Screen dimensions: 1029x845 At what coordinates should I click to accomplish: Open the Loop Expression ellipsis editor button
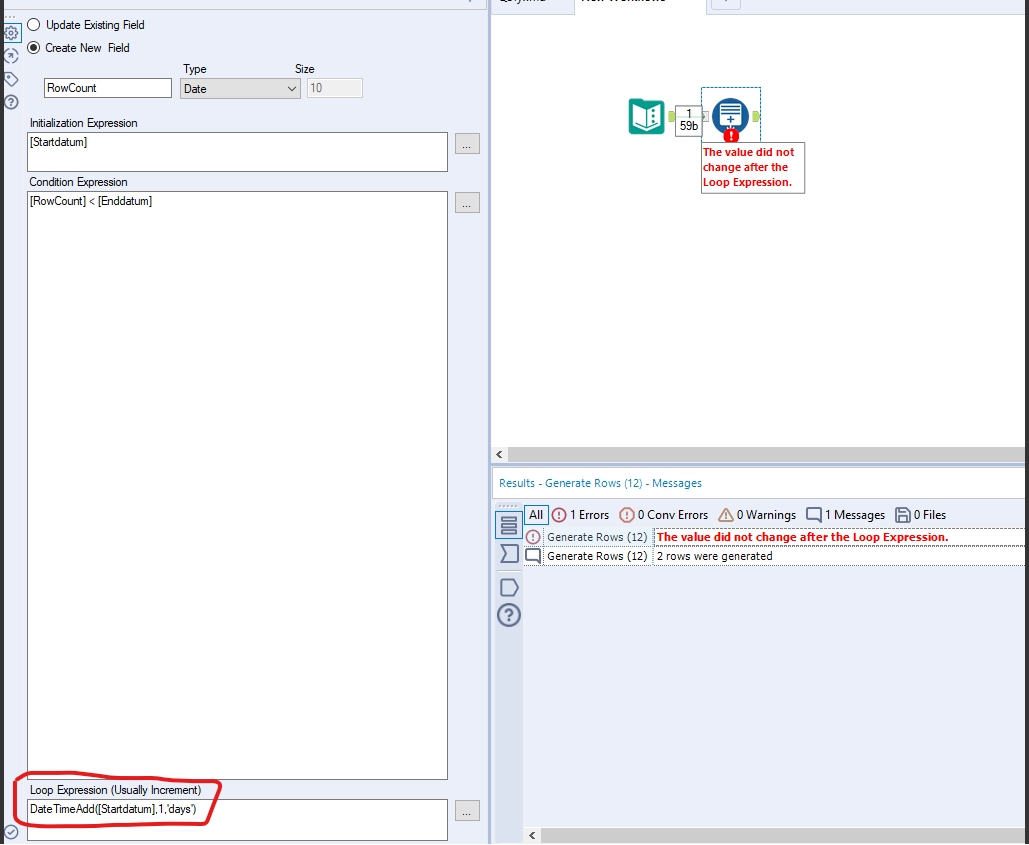[x=466, y=811]
